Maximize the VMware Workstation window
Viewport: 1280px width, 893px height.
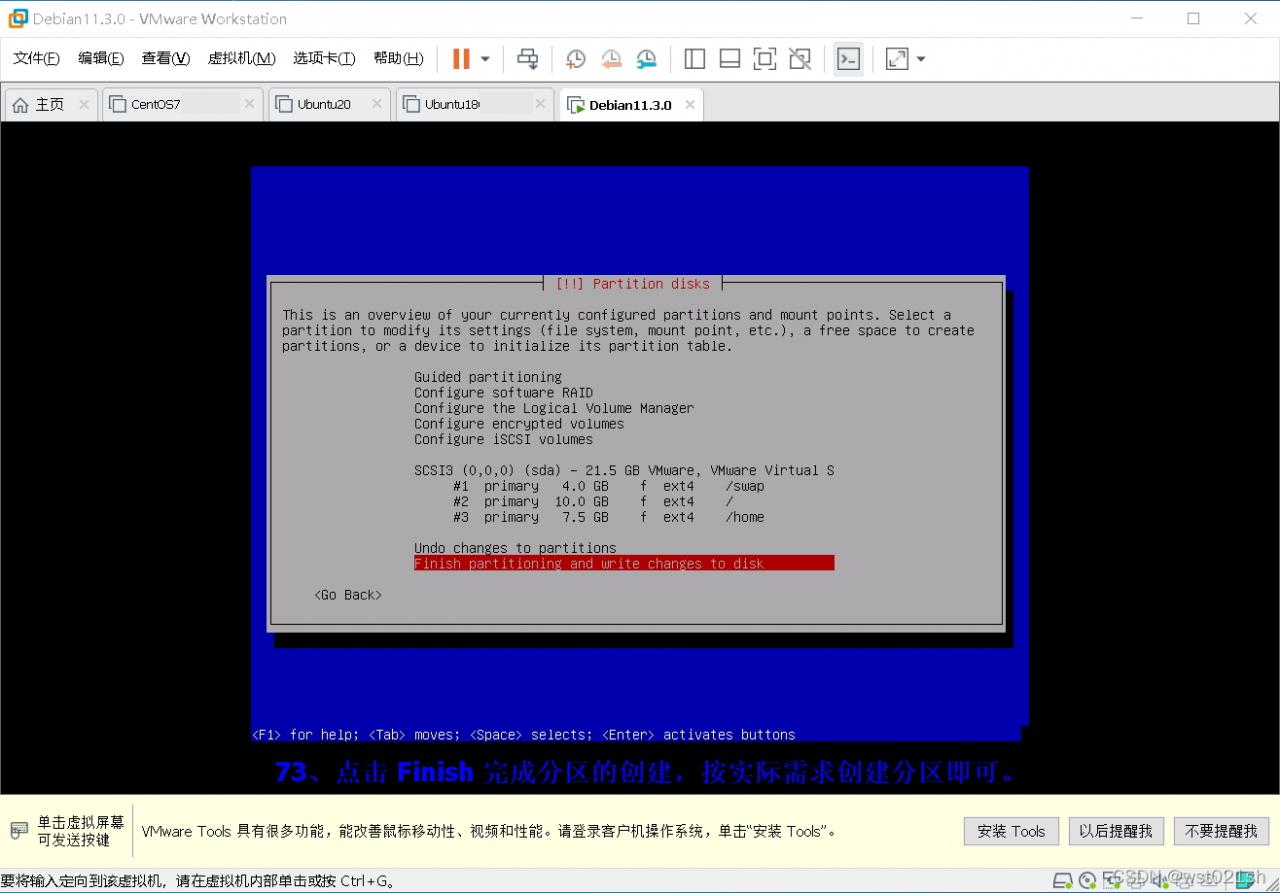pos(1193,18)
